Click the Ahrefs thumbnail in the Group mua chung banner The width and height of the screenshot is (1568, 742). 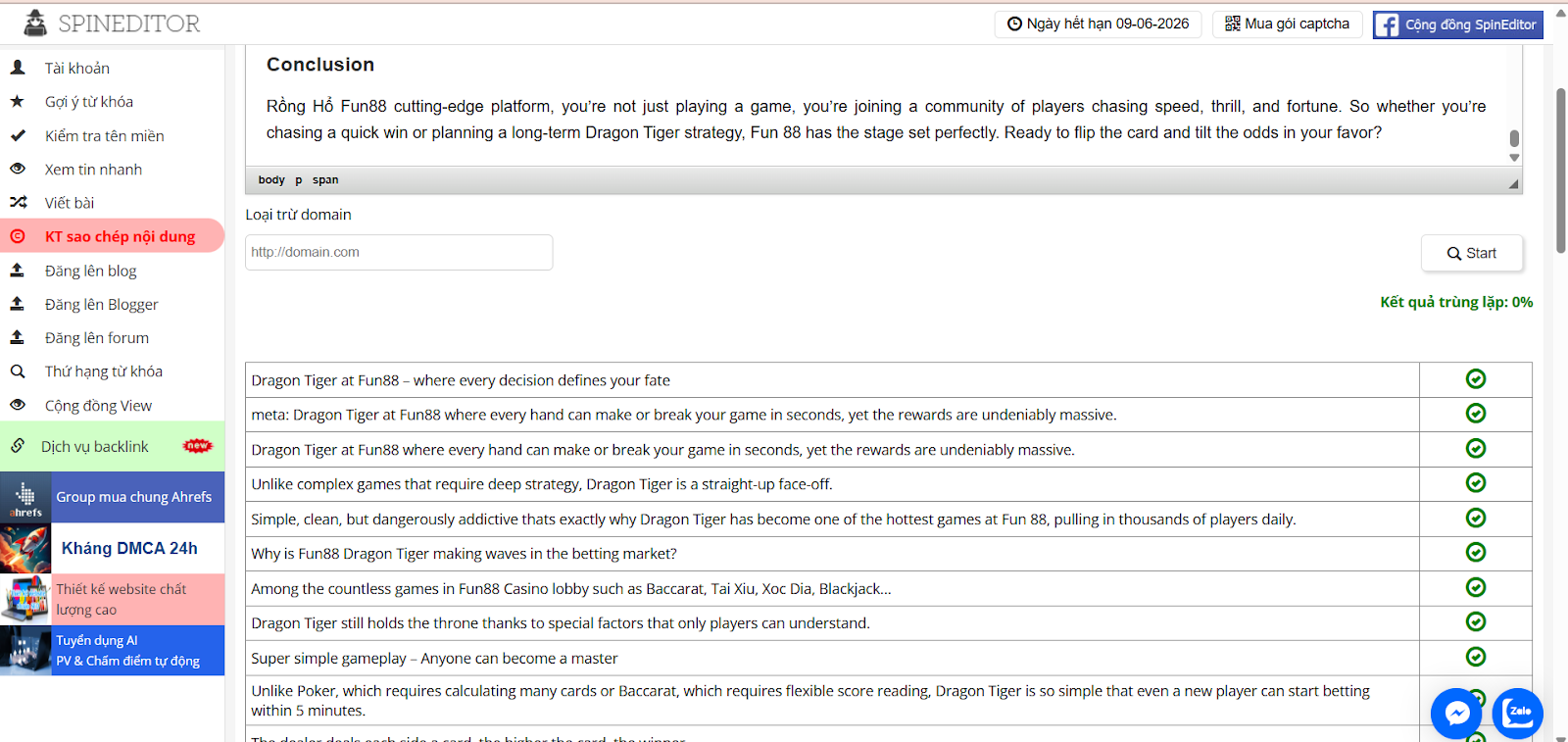tap(25, 497)
